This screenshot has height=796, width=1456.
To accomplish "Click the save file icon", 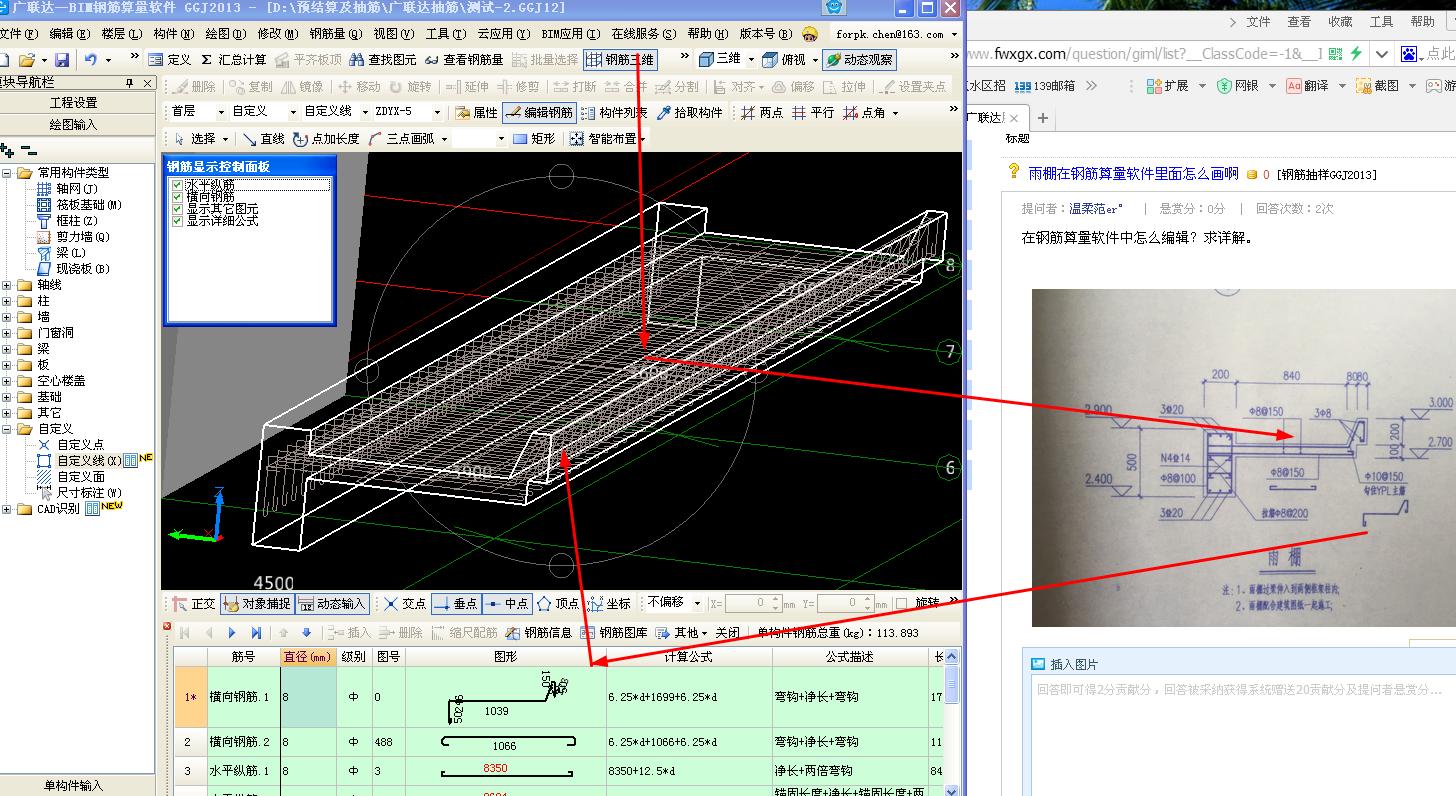I will (62, 60).
